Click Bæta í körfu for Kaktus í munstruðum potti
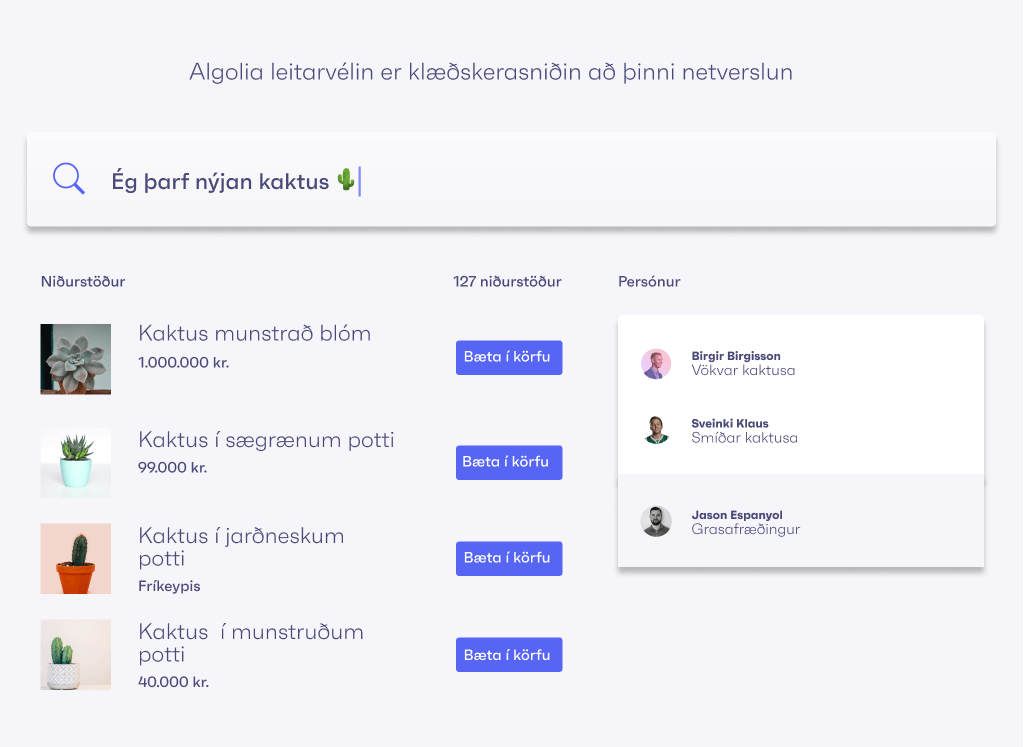This screenshot has width=1024, height=747. [509, 654]
